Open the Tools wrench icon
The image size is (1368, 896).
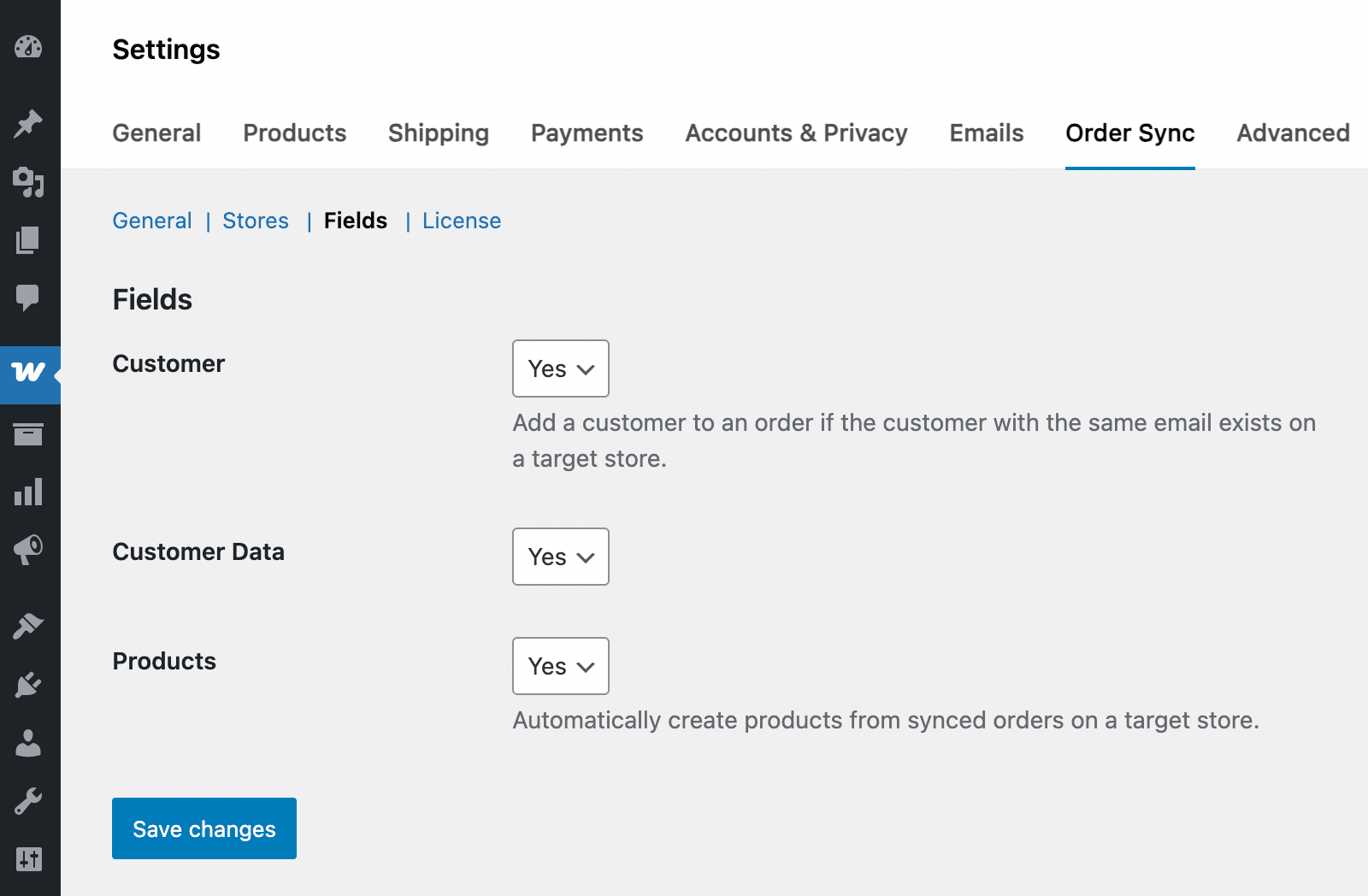28,801
